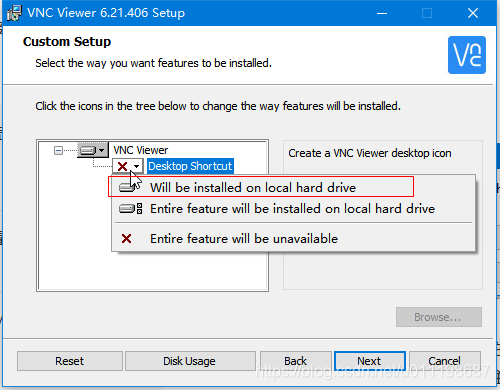Viewport: 500px width, 390px height.
Task: Click the Next button
Action: click(370, 361)
